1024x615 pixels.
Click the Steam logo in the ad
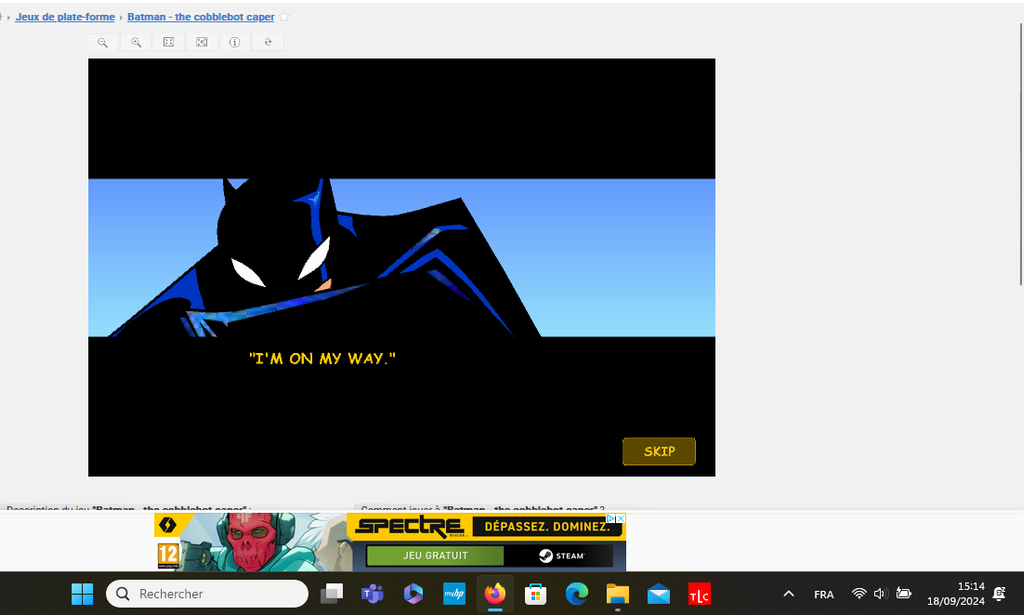click(x=562, y=556)
